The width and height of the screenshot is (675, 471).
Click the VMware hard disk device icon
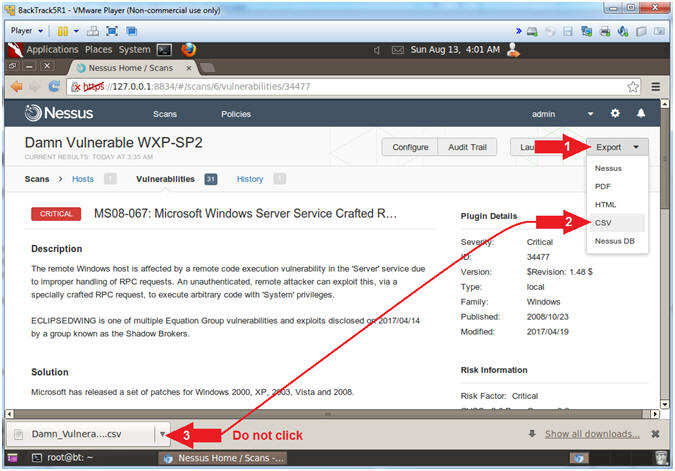tap(533, 31)
